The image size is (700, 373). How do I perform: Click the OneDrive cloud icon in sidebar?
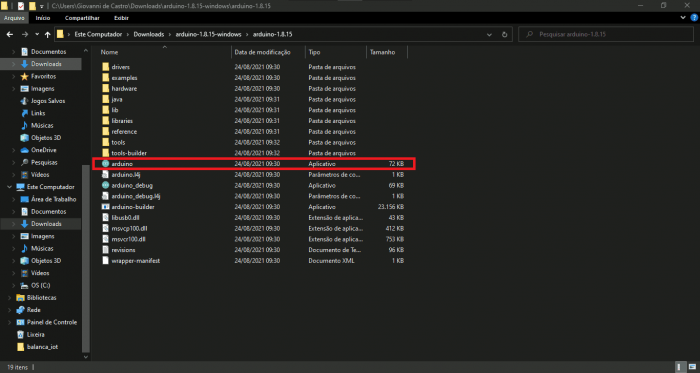(x=25, y=150)
